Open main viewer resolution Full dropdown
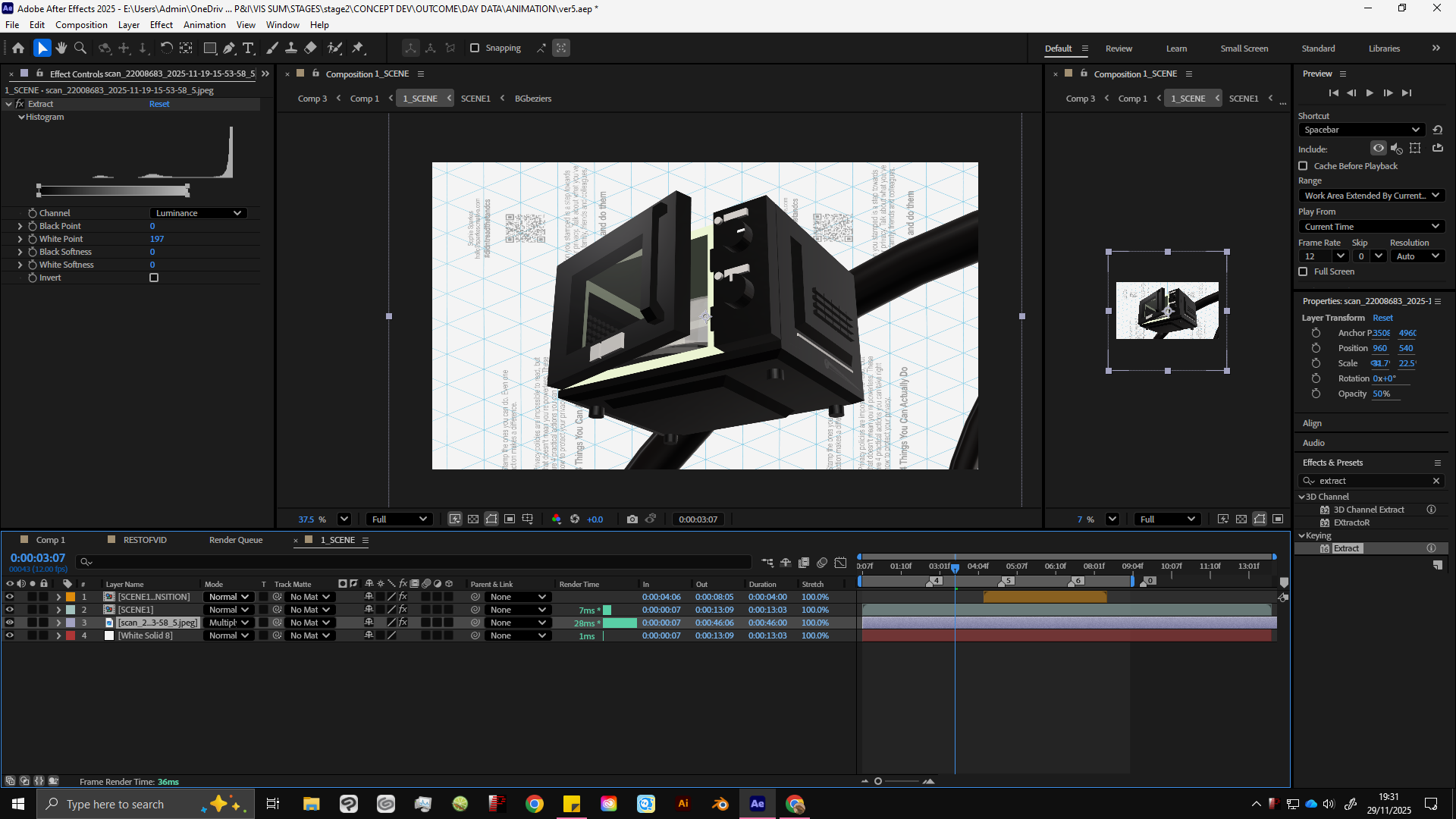1456x819 pixels. pos(399,519)
